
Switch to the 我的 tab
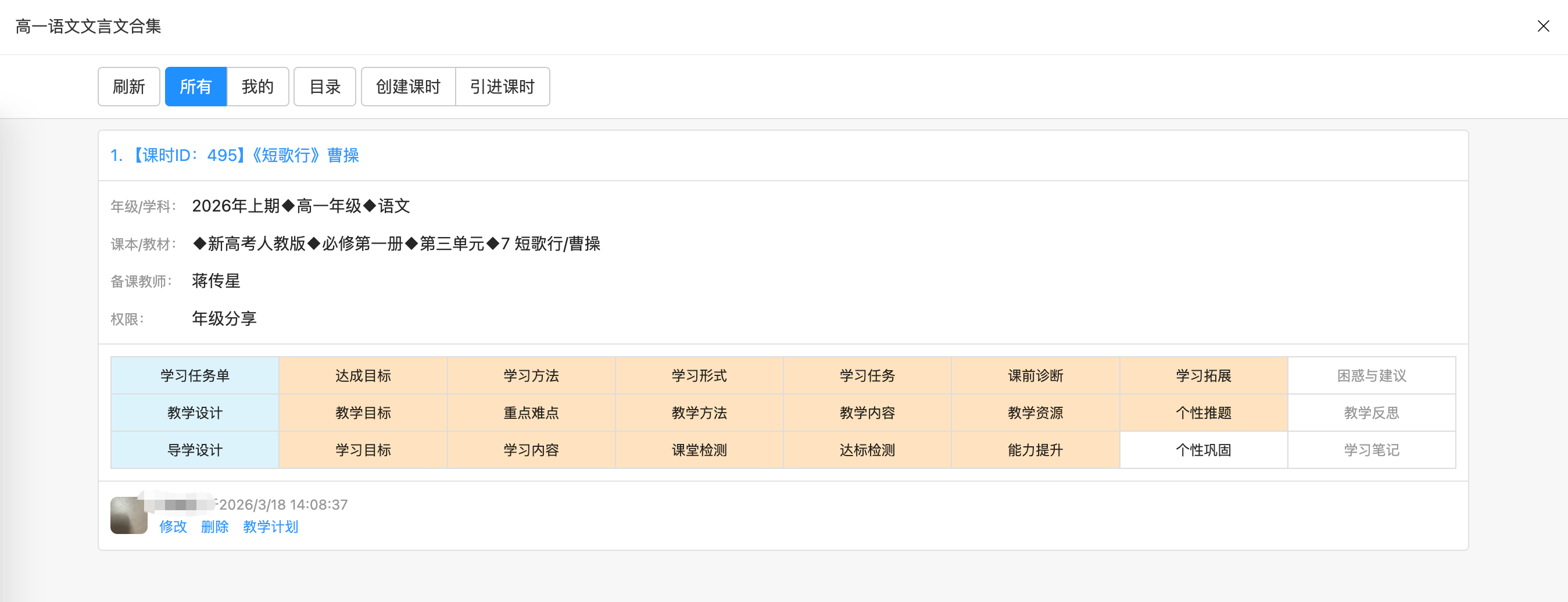(x=257, y=87)
